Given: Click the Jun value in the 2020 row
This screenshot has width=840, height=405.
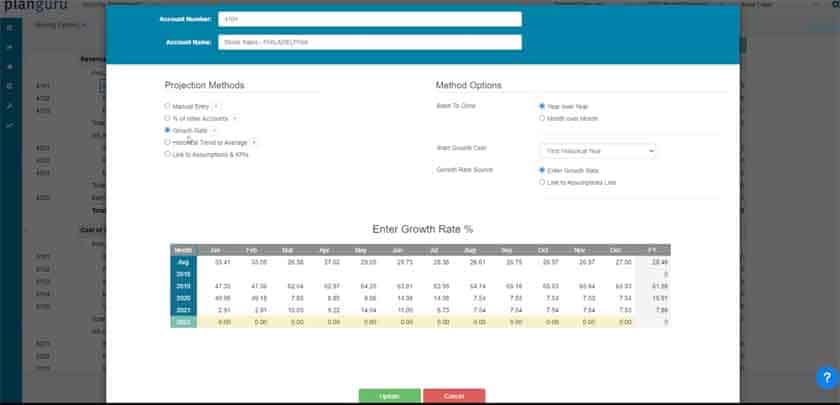Looking at the screenshot, I should (404, 298).
